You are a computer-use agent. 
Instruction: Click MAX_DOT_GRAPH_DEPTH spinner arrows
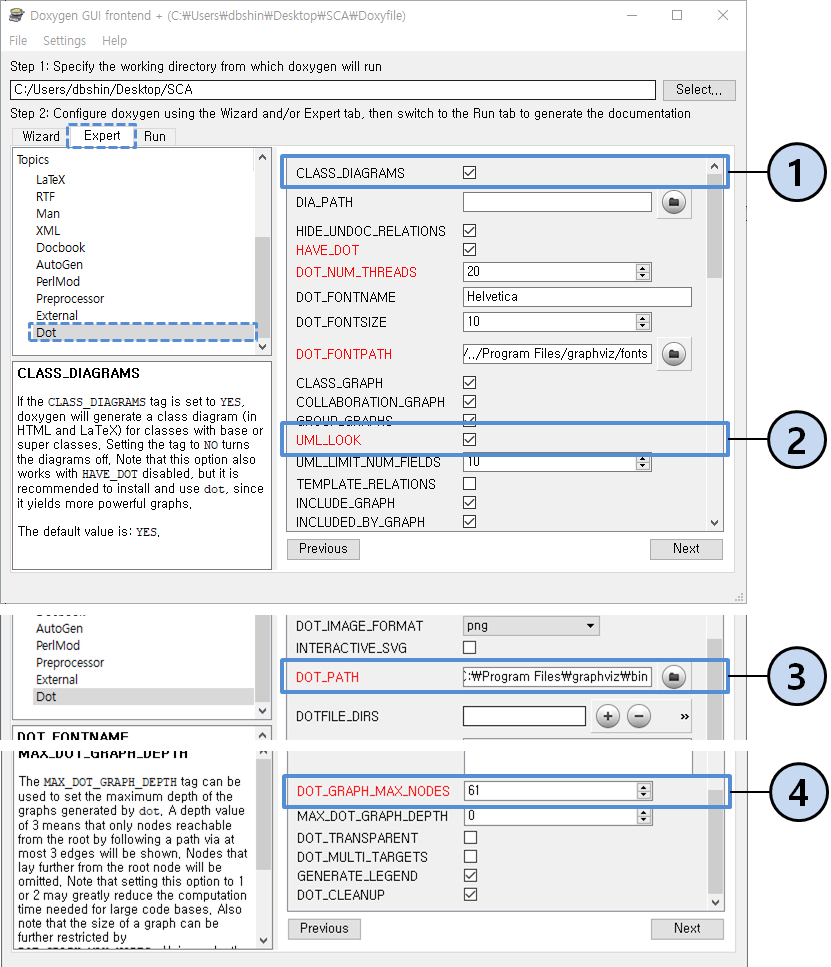(x=643, y=817)
